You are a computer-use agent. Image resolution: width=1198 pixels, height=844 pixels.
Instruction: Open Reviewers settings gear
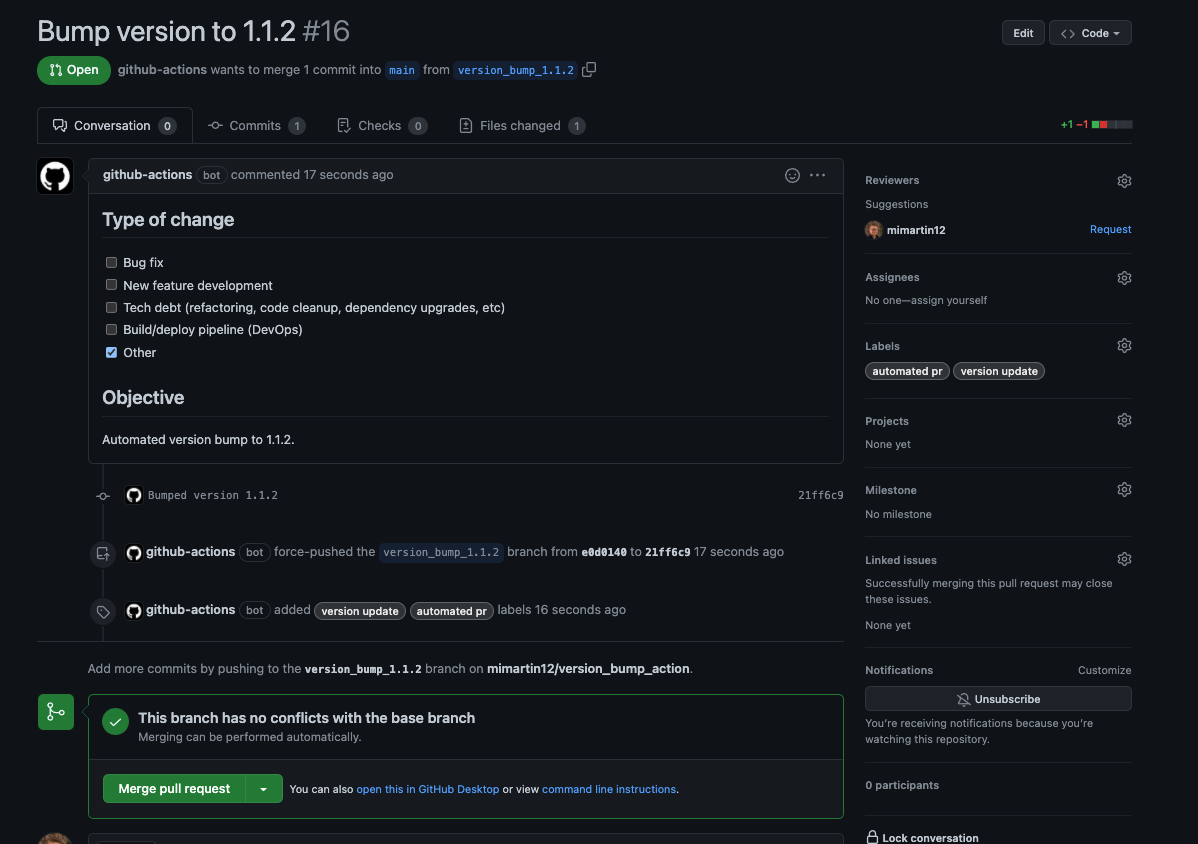pyautogui.click(x=1124, y=181)
